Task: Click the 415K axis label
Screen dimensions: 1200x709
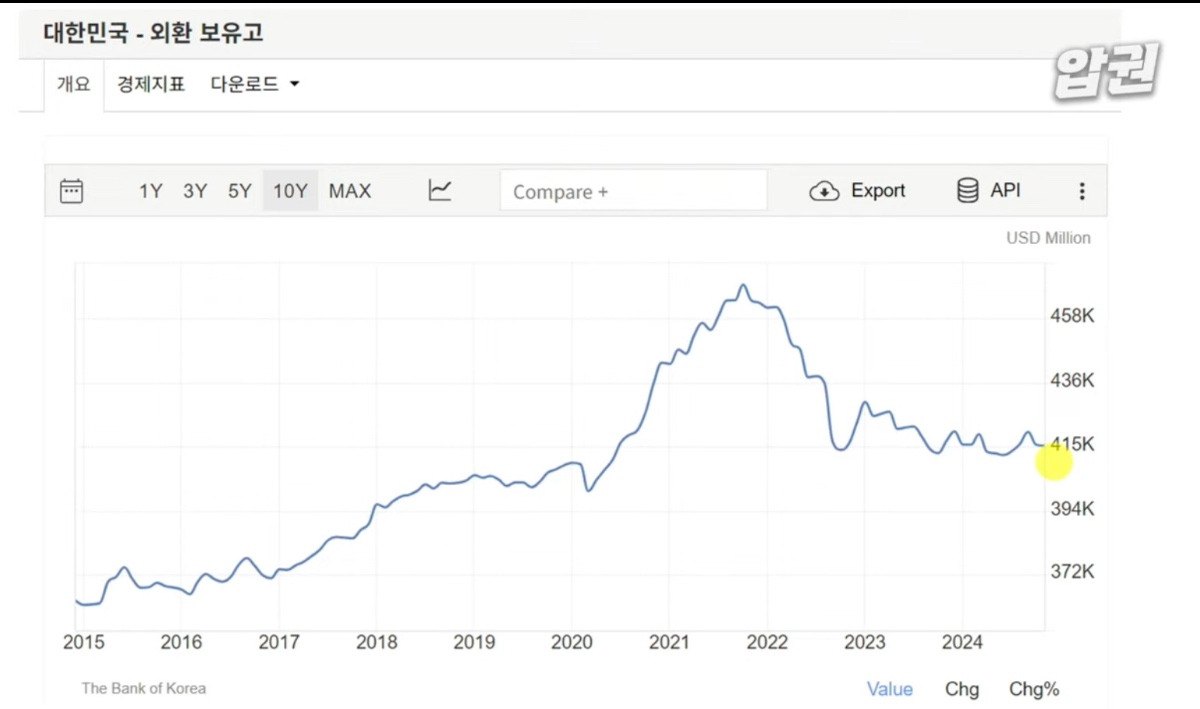Action: pyautogui.click(x=1072, y=444)
